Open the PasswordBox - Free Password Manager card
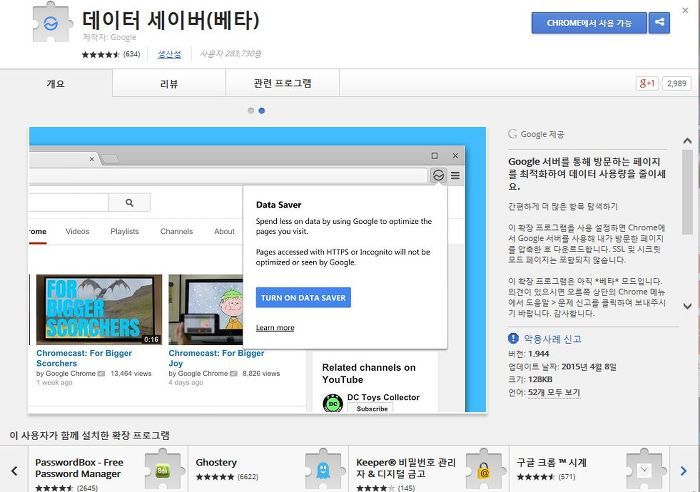Screen dimensions: 700x492 pyautogui.click(x=108, y=469)
